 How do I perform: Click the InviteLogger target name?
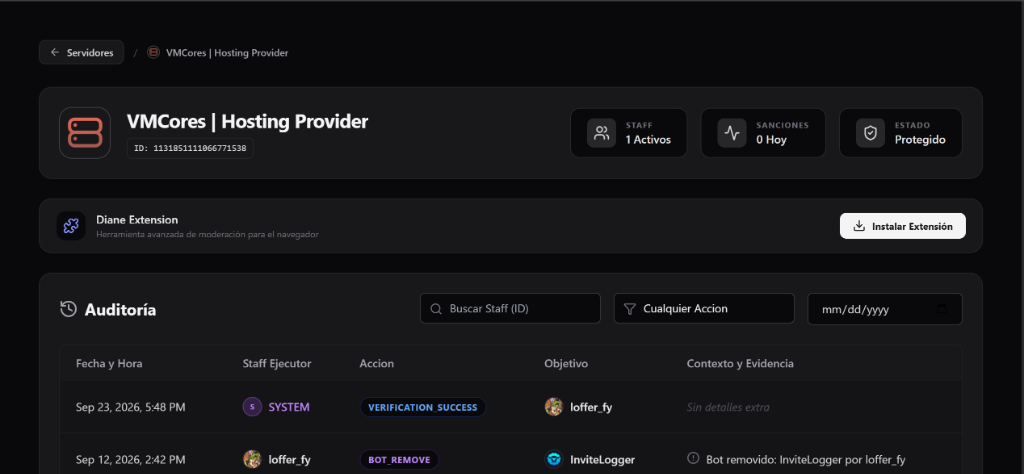tap(602, 460)
